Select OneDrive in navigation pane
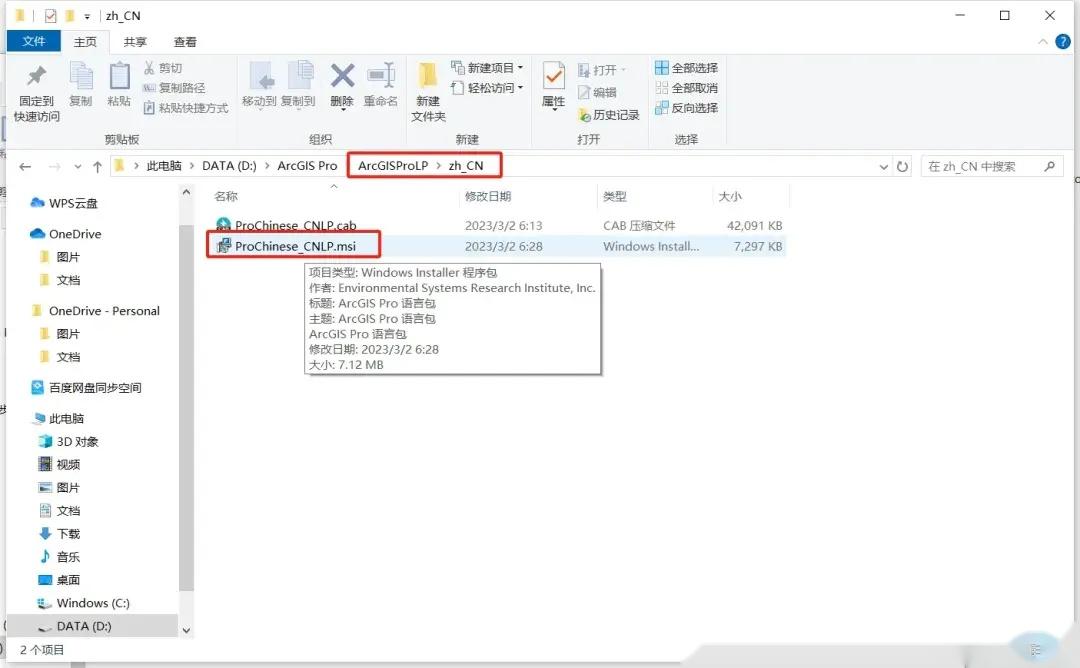Viewport: 1080px width, 668px height. (75, 234)
